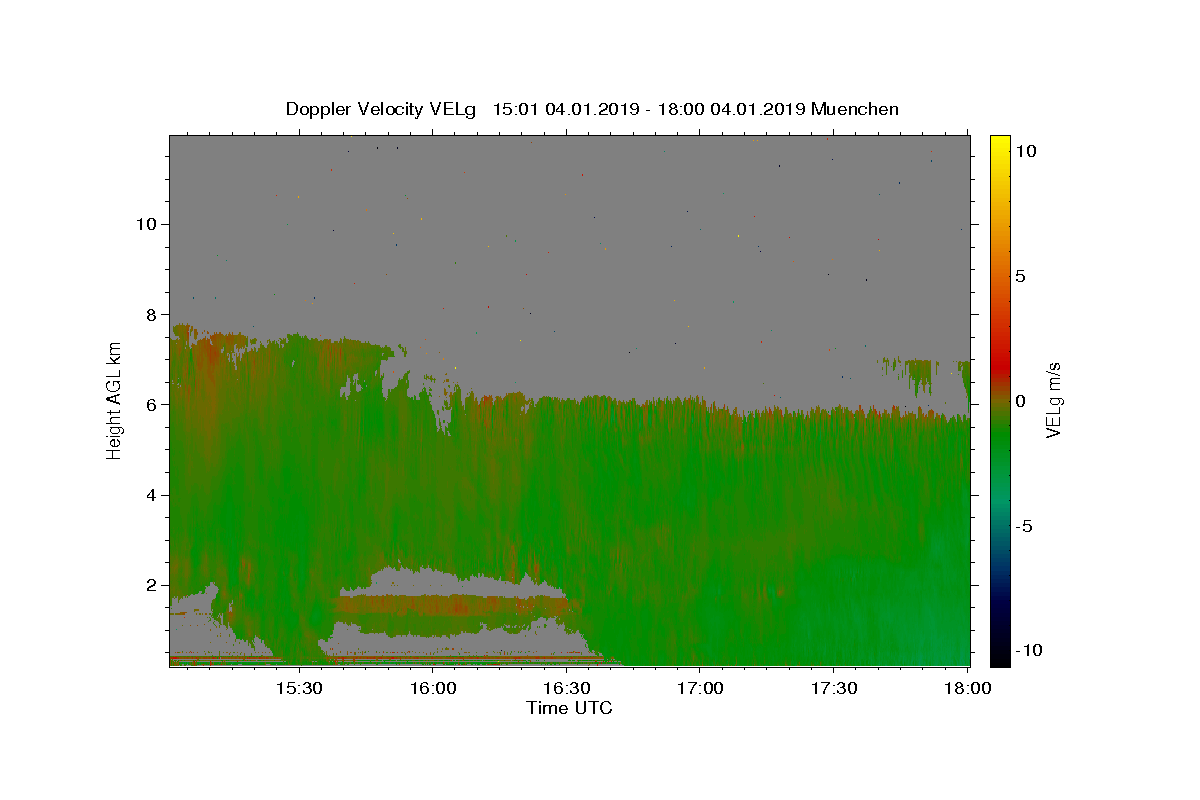The image size is (1200, 800).
Task: Click the height axis label 4
Action: (x=152, y=495)
